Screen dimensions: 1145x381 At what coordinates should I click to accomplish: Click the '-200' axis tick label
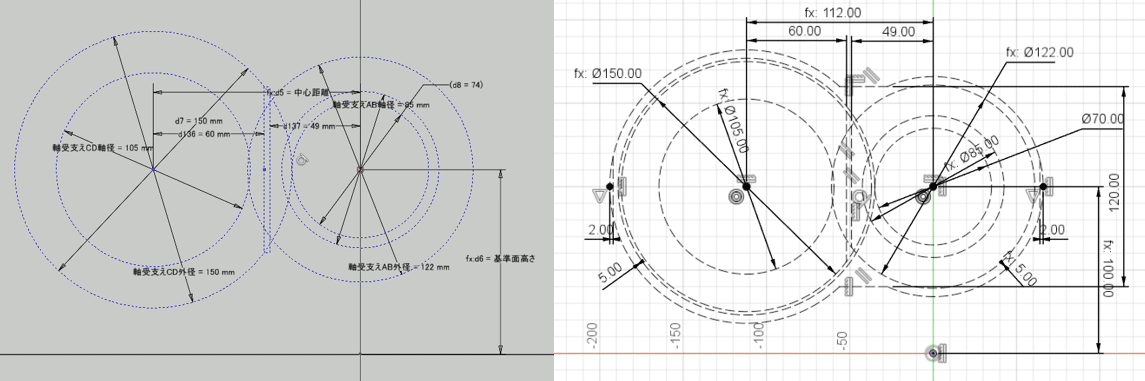[x=593, y=336]
